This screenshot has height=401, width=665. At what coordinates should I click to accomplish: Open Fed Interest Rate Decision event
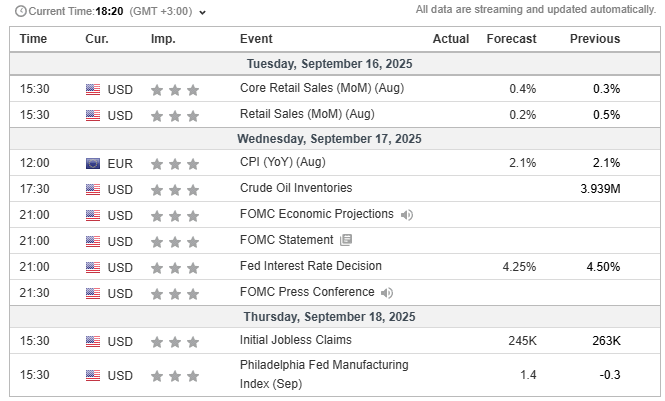click(x=311, y=266)
